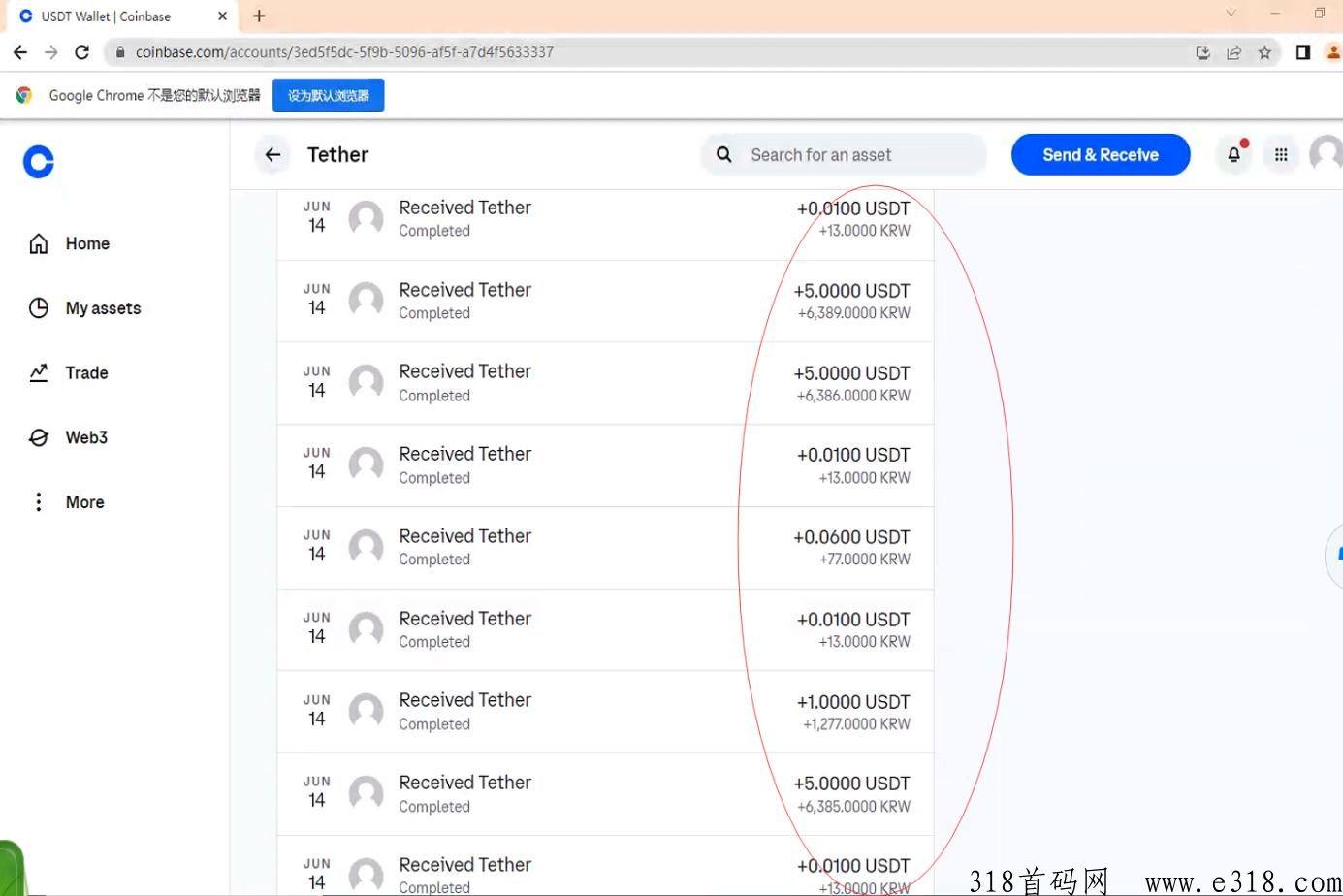Screen dimensions: 1343x896
Task: Click the browser Back button
Action: 20,52
